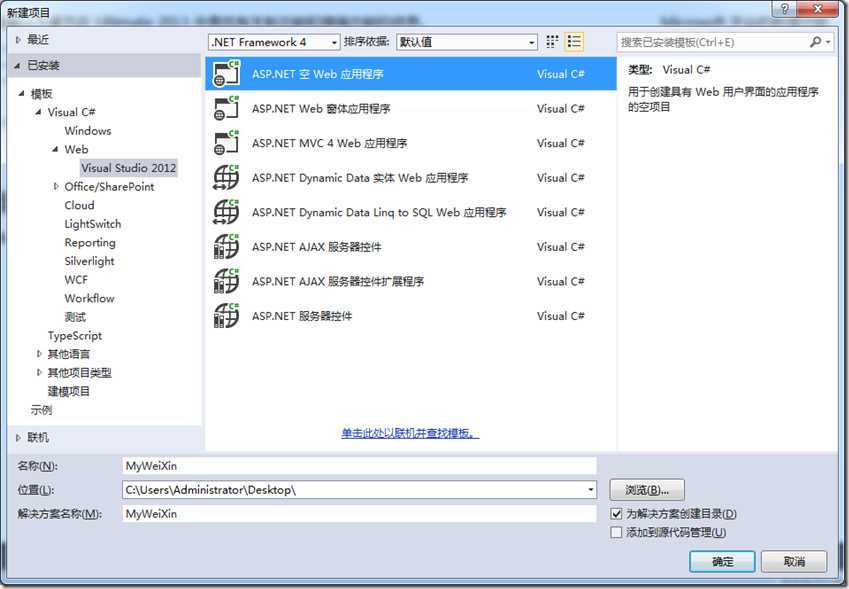Toggle 为解决方案创建目录 checkbox
Screen dimensions: 849x589
click(x=616, y=513)
